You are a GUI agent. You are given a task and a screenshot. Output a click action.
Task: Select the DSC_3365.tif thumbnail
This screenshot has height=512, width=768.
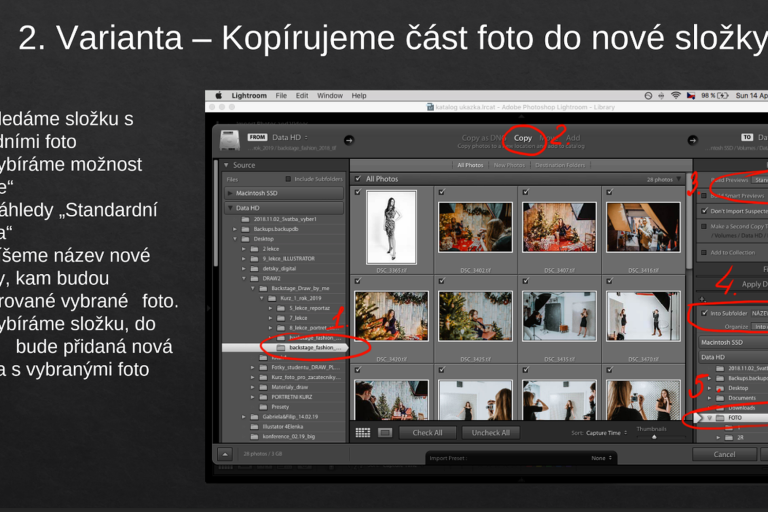391,227
